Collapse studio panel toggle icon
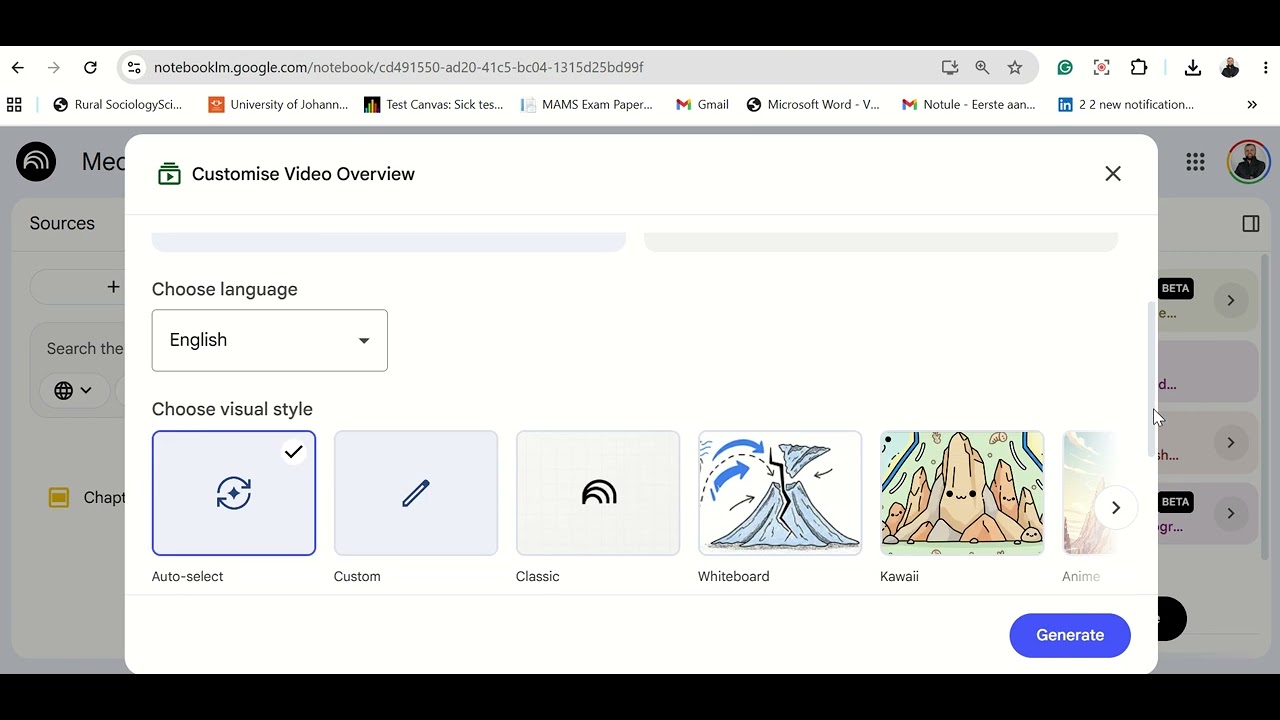Image resolution: width=1280 pixels, height=720 pixels. point(1251,224)
